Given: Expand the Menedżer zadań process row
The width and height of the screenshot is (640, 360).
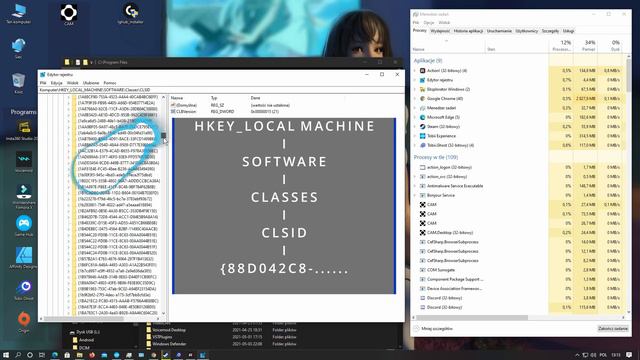Looking at the screenshot, I should pos(415,108).
